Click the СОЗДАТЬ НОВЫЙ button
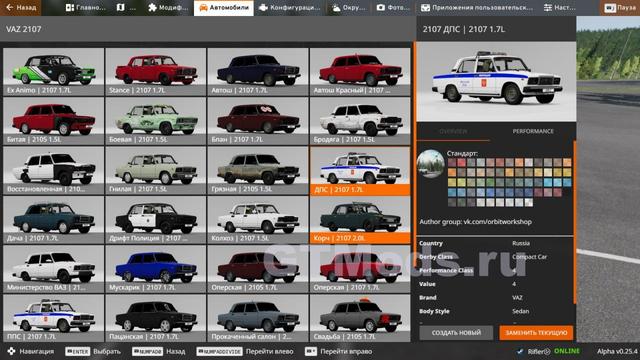 (456, 333)
